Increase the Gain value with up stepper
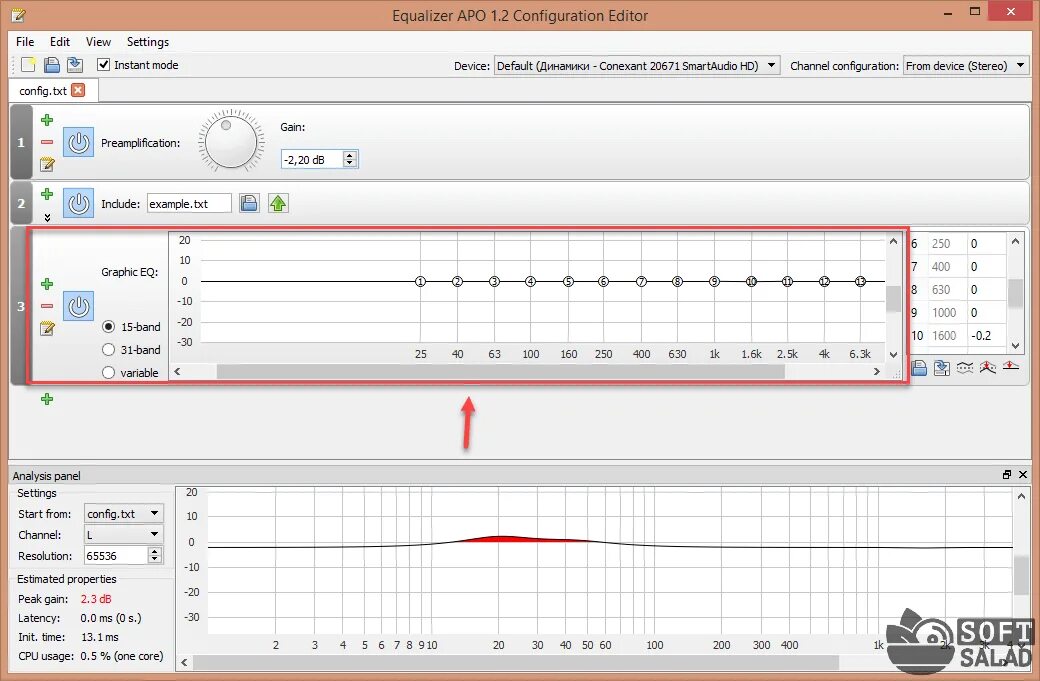 [350, 155]
